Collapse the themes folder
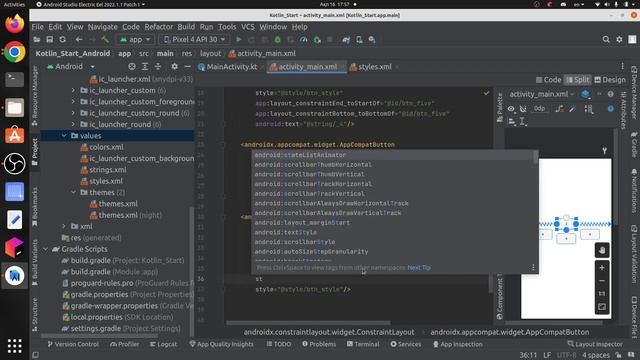Screen dimensions: 640x360 coord(73,192)
